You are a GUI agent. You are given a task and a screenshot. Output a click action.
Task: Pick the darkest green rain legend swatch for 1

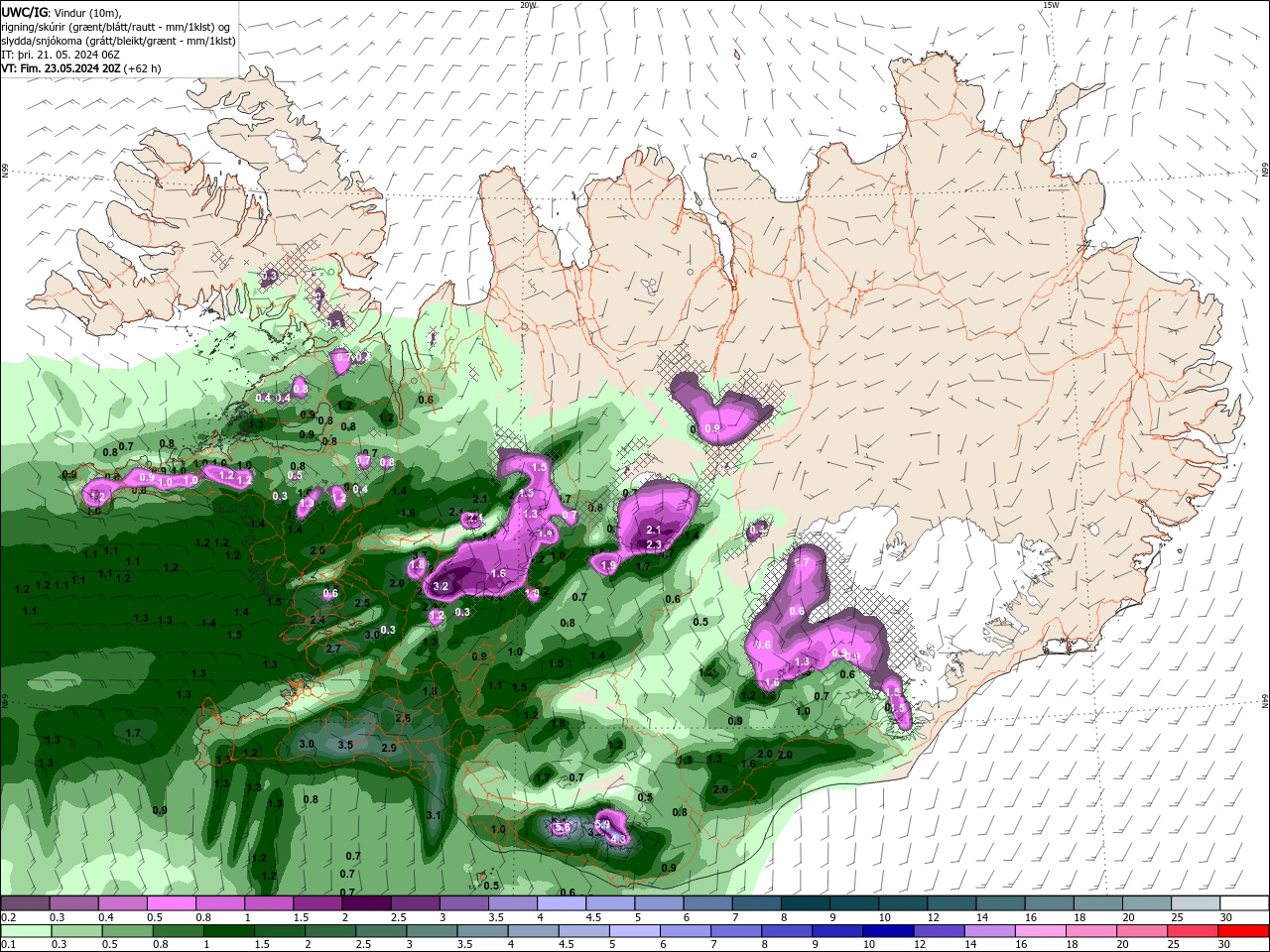[231, 931]
